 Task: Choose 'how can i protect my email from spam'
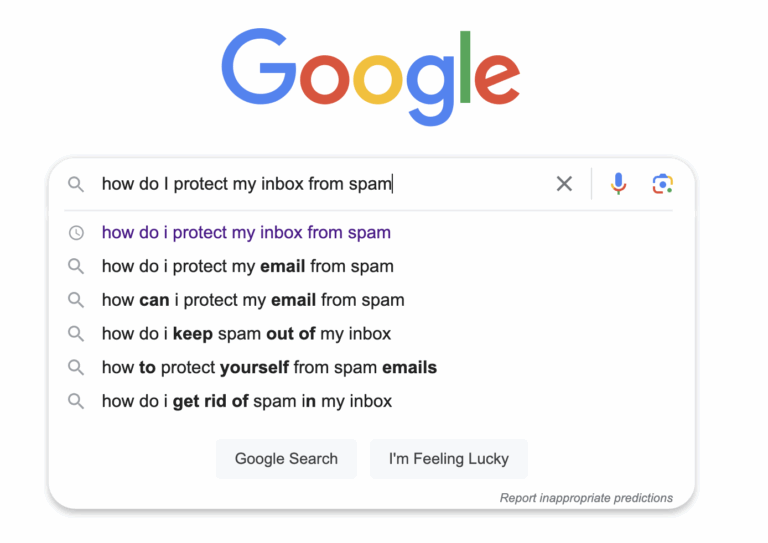(253, 300)
